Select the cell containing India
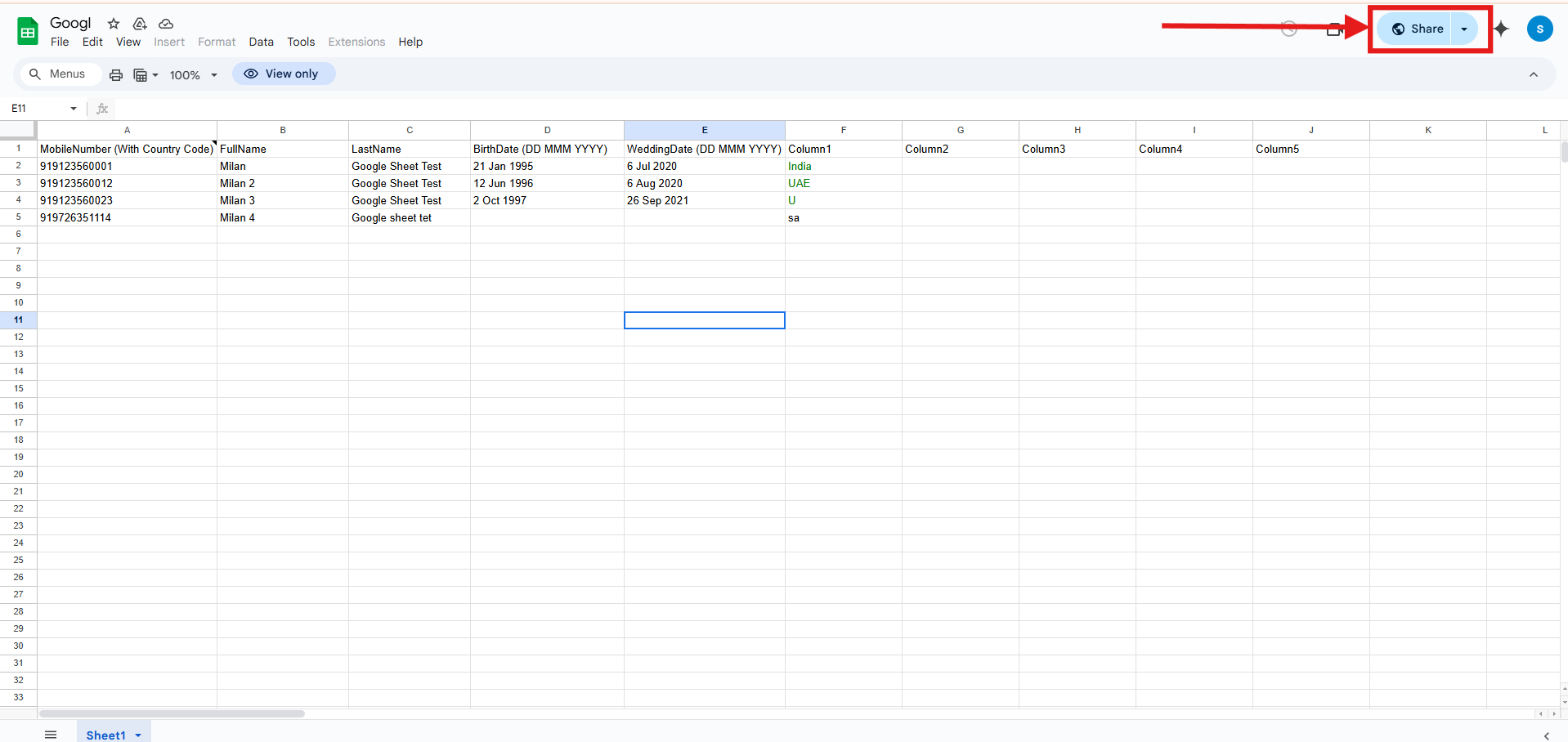 coord(844,166)
